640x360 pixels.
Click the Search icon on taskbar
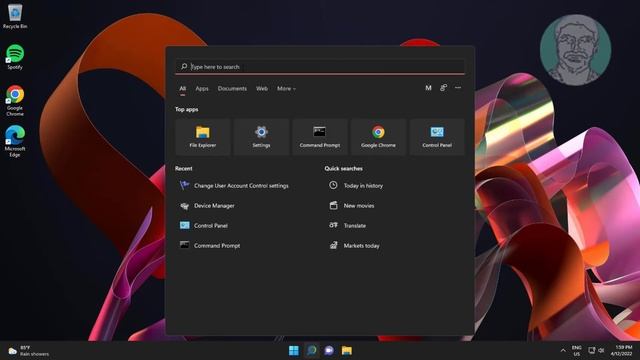(x=311, y=351)
